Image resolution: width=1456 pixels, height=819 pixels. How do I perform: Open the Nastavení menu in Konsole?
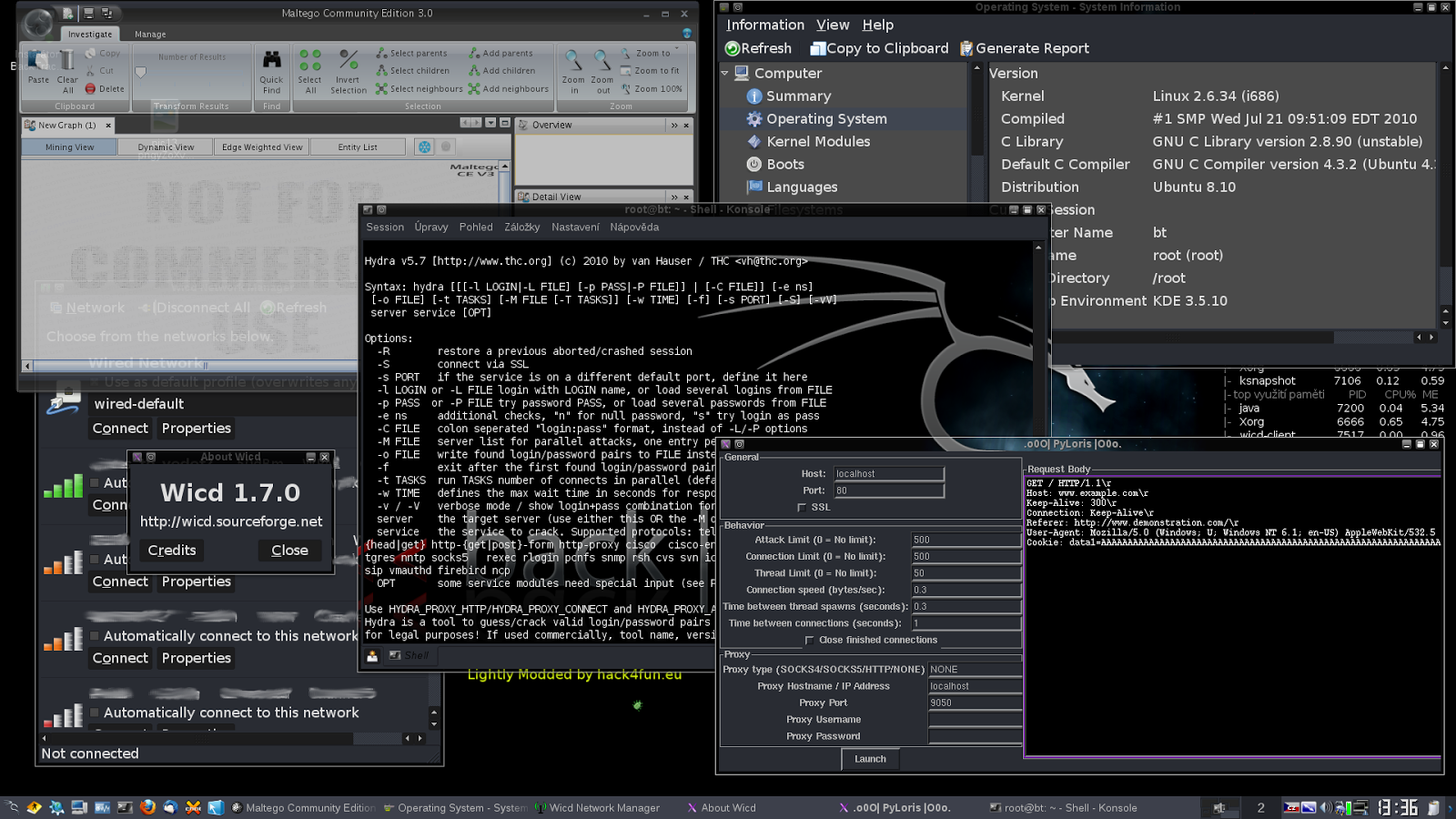575,227
